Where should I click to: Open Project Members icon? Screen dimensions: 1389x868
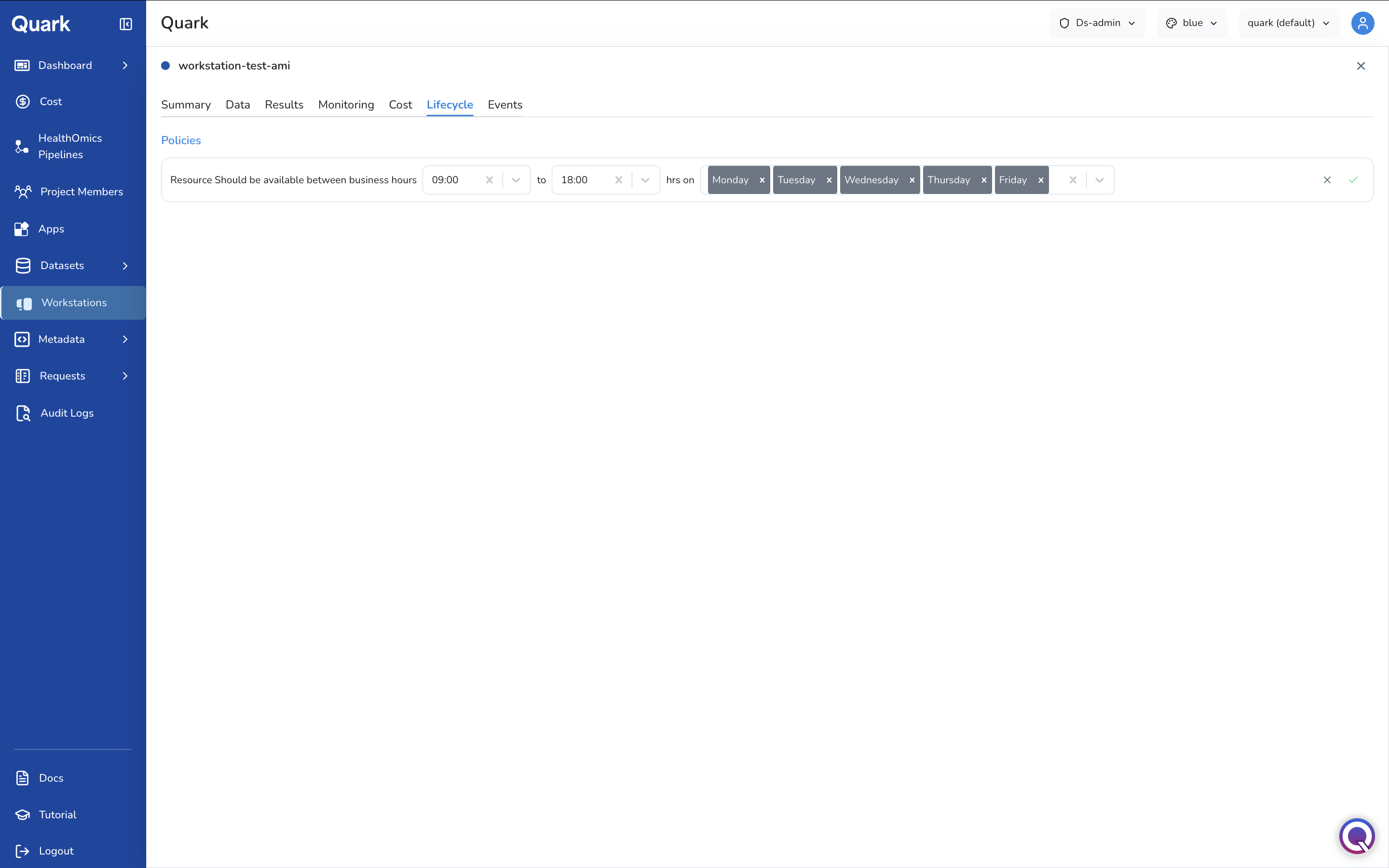click(23, 192)
